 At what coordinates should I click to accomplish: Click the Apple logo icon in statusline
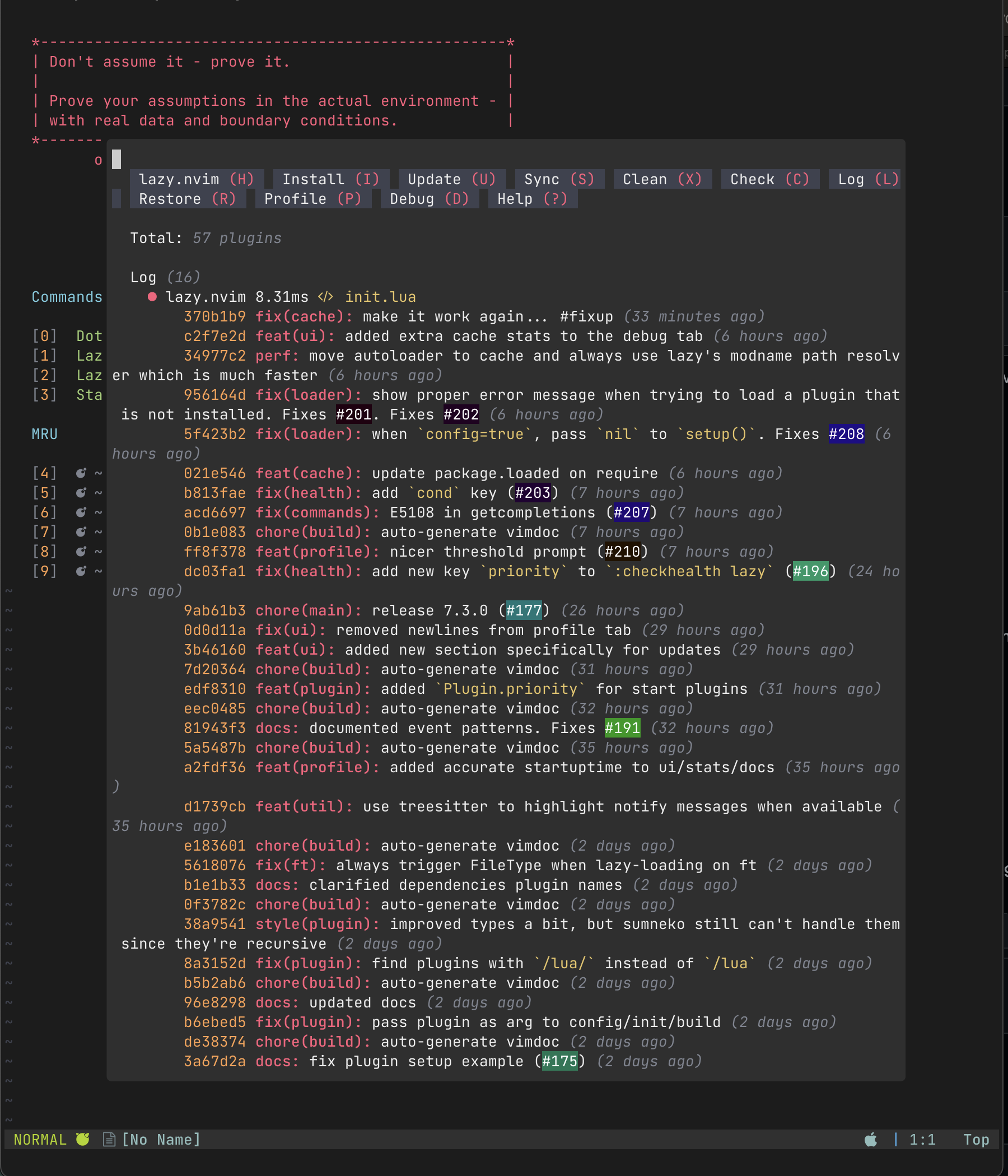[871, 1140]
